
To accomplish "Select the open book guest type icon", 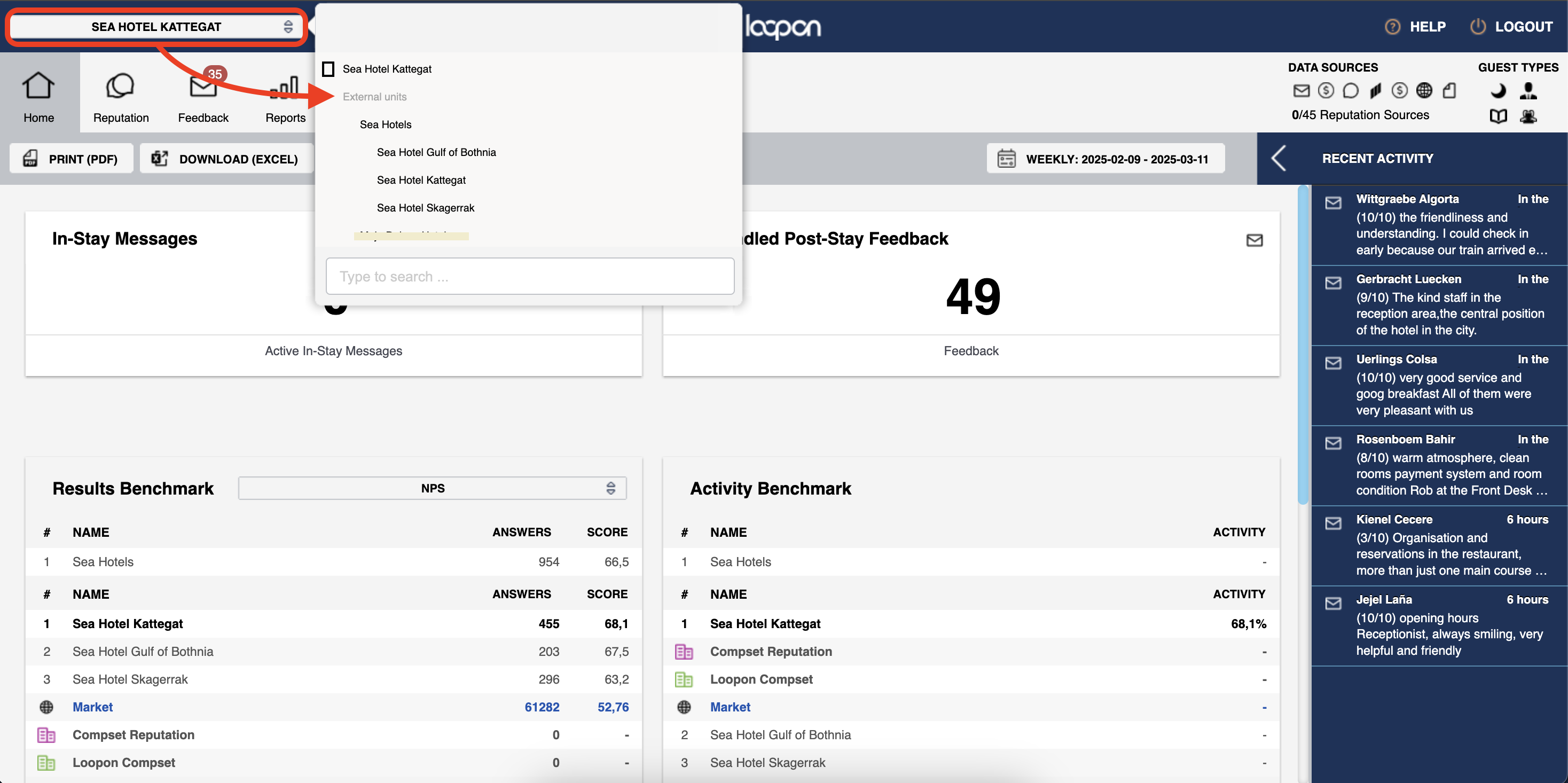I will 1498,116.
